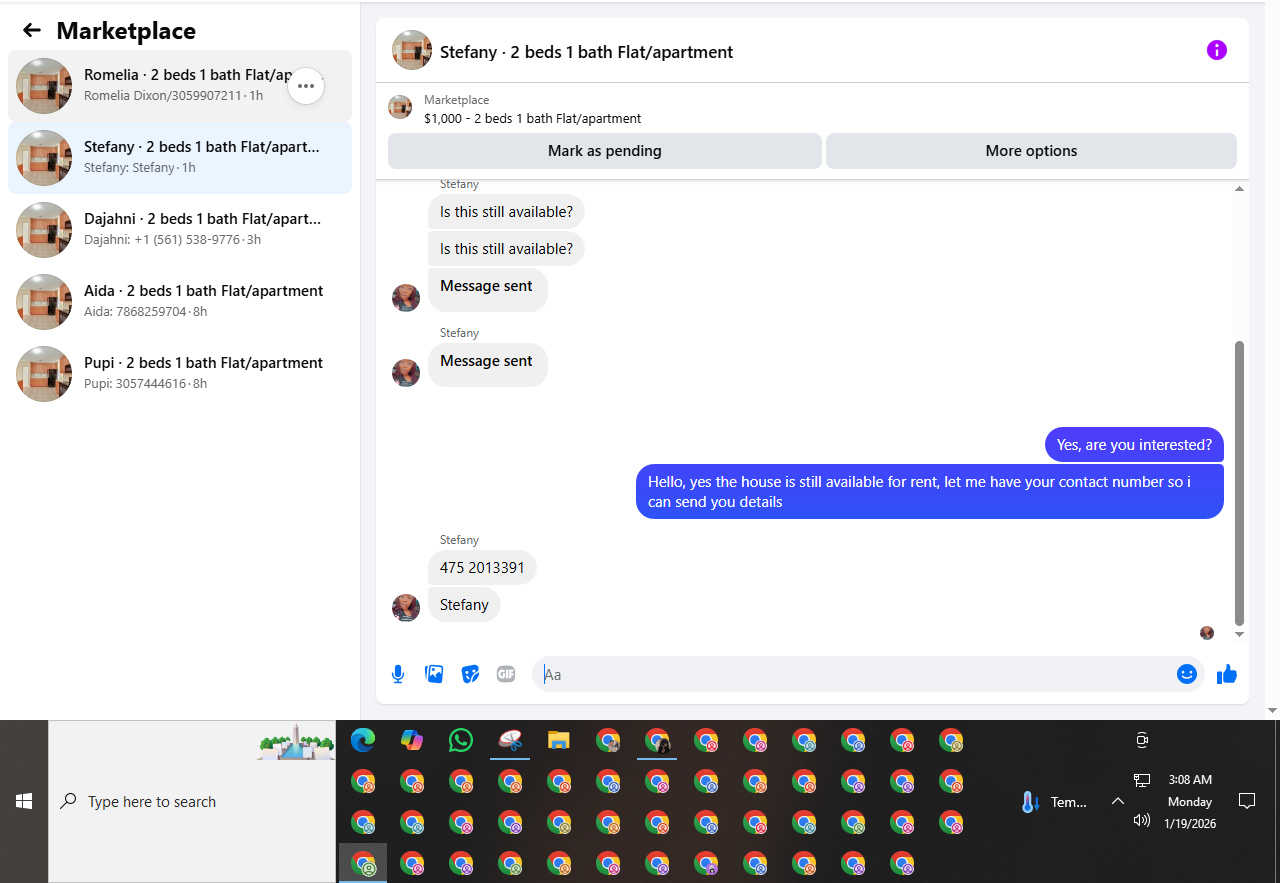Open the GIF picker
This screenshot has width=1280, height=883.
[x=506, y=674]
